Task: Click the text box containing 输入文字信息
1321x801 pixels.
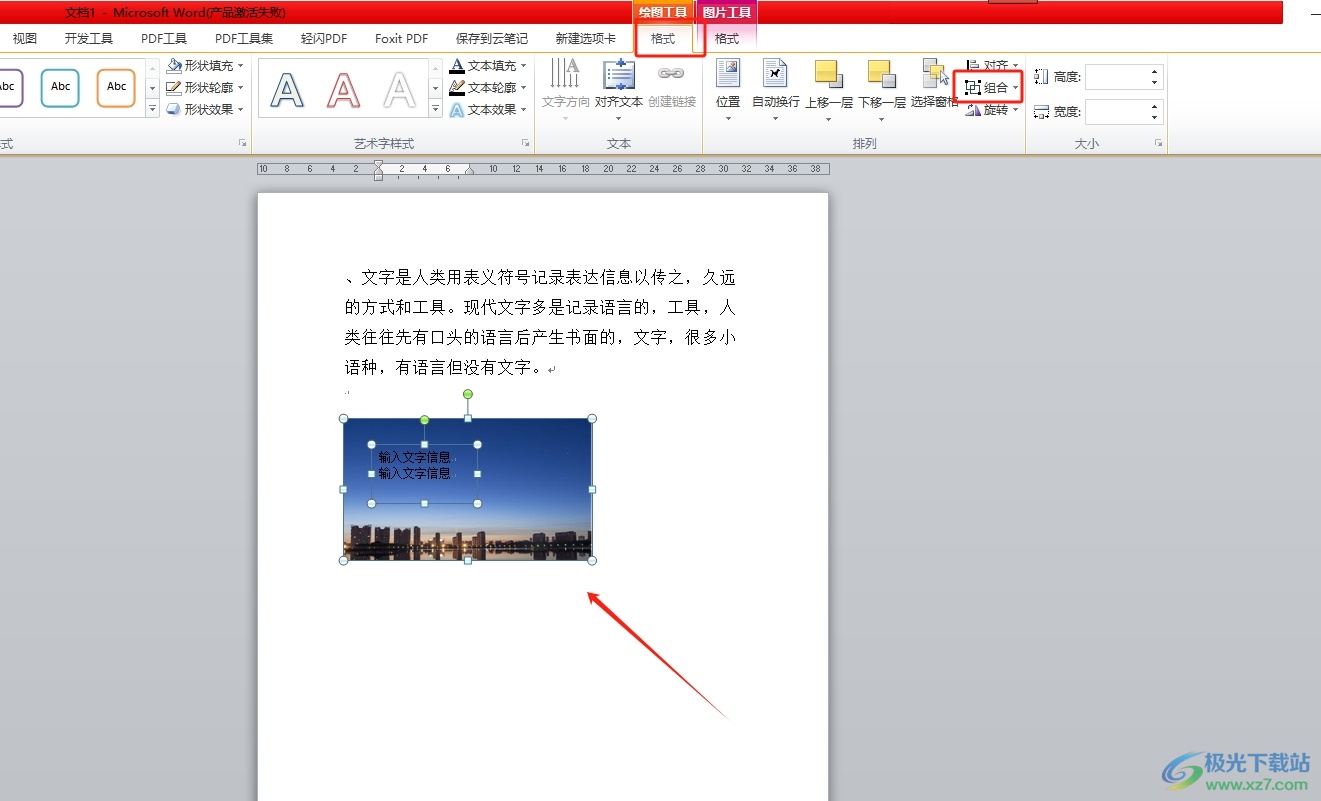Action: click(x=424, y=474)
